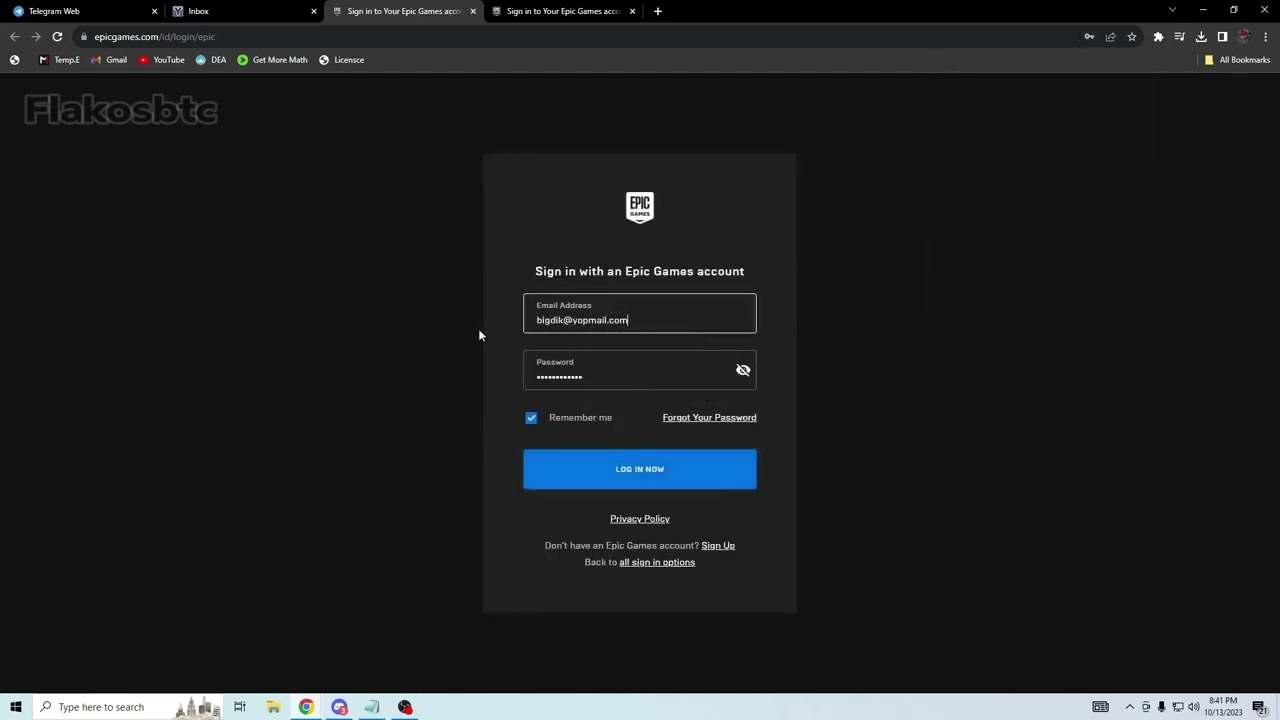Open the News and interests tray icon

[x=1100, y=707]
